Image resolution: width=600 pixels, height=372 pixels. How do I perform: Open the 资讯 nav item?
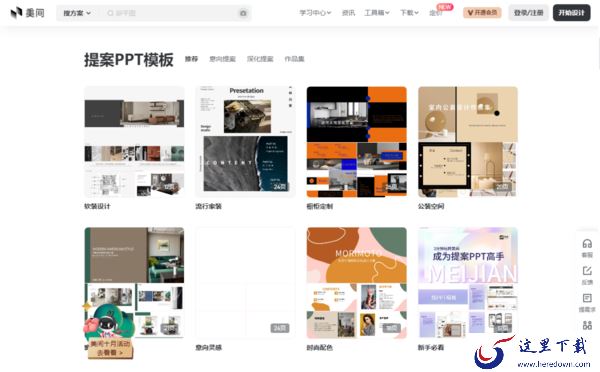(x=348, y=13)
